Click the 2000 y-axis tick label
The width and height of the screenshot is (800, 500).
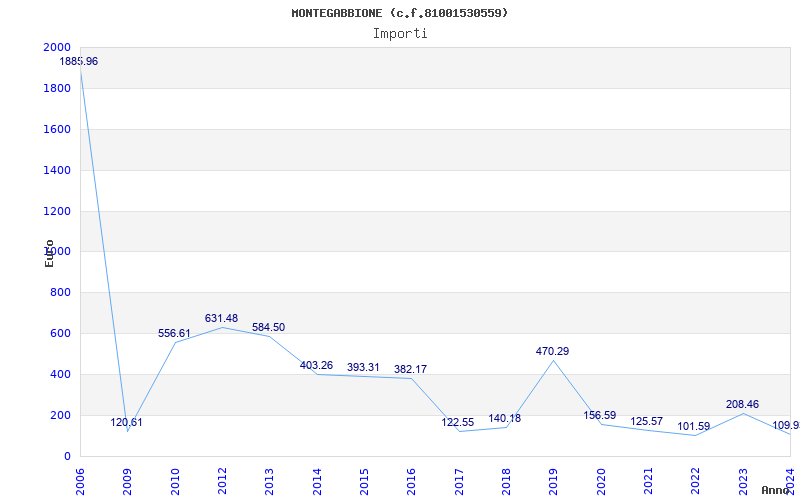coord(57,47)
